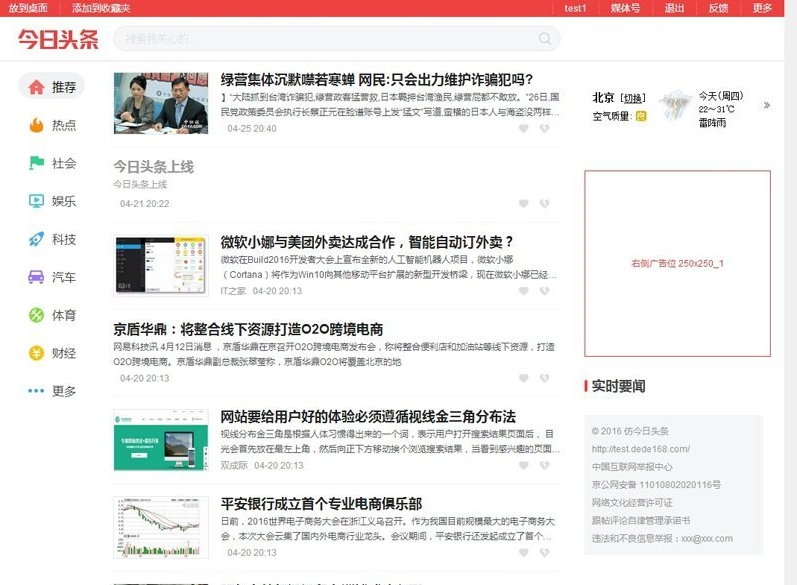
Task: Like the 今日头条上线 post with heart icon
Action: pyautogui.click(x=524, y=204)
